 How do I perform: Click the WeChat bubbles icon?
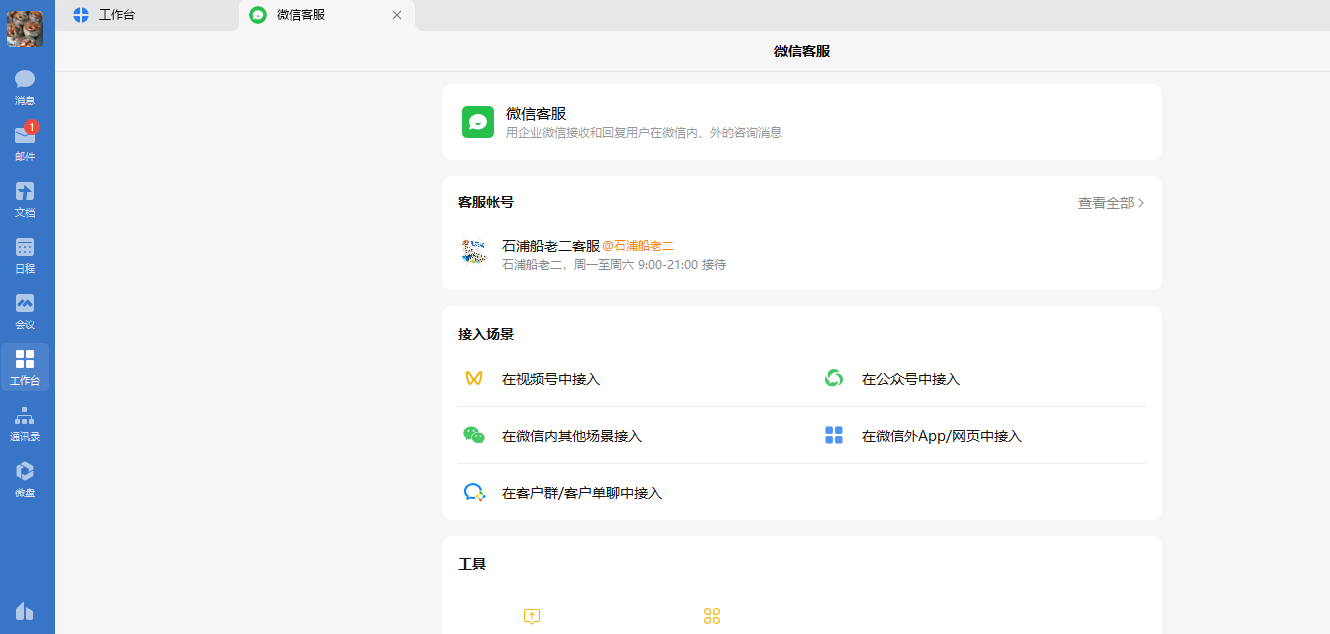pos(474,435)
